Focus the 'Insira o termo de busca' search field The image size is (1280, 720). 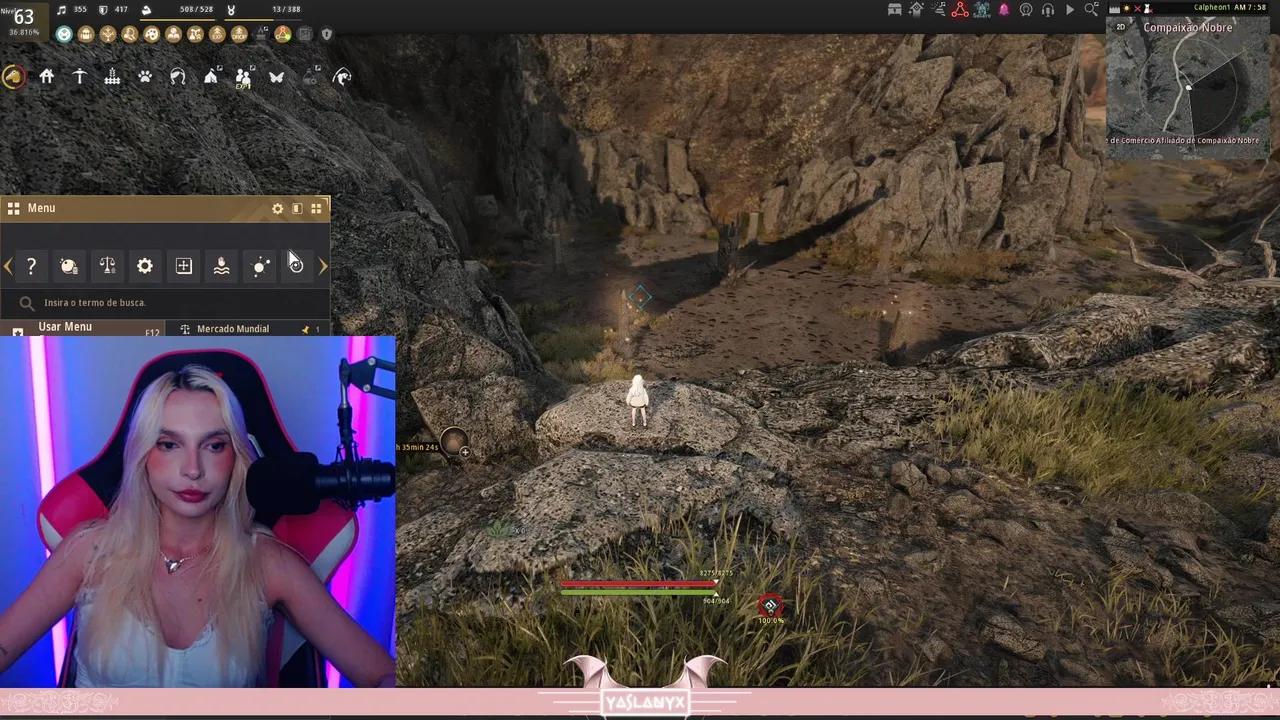(165, 302)
